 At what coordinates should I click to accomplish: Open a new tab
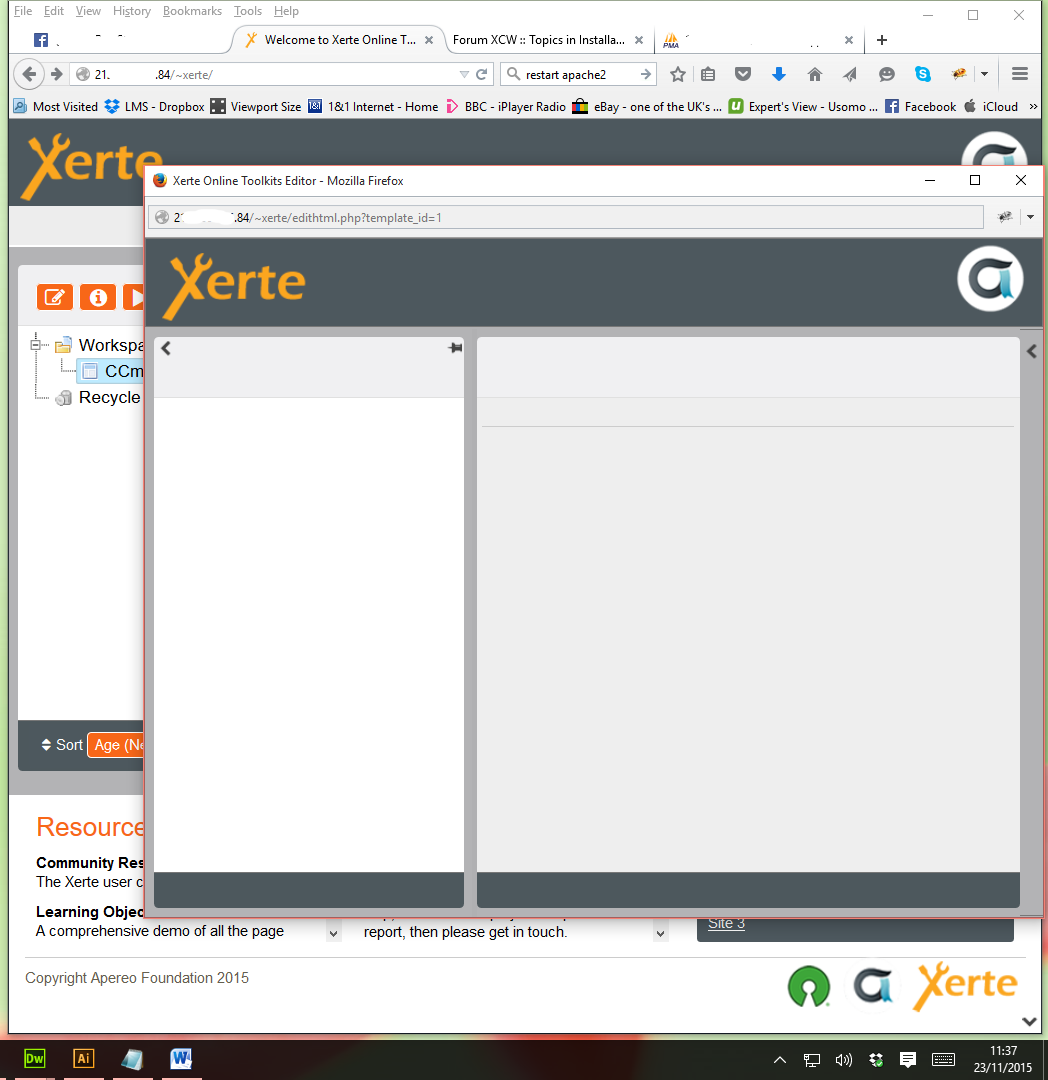click(881, 40)
